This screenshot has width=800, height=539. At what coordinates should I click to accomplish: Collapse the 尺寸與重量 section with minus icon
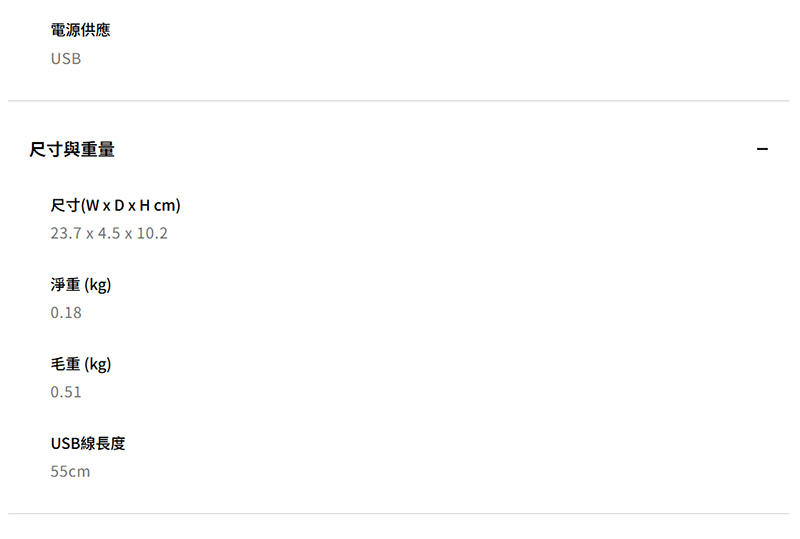[x=762, y=150]
